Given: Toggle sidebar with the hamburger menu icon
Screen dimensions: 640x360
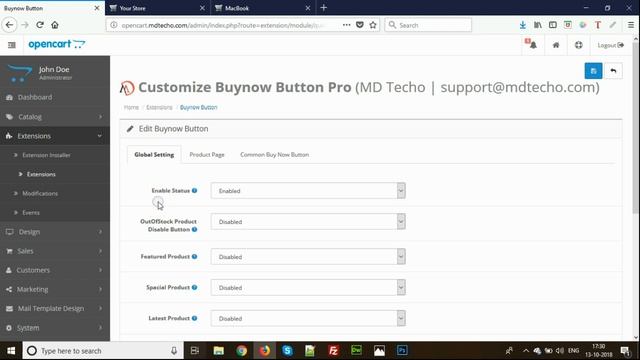Looking at the screenshot, I should tap(11, 45).
